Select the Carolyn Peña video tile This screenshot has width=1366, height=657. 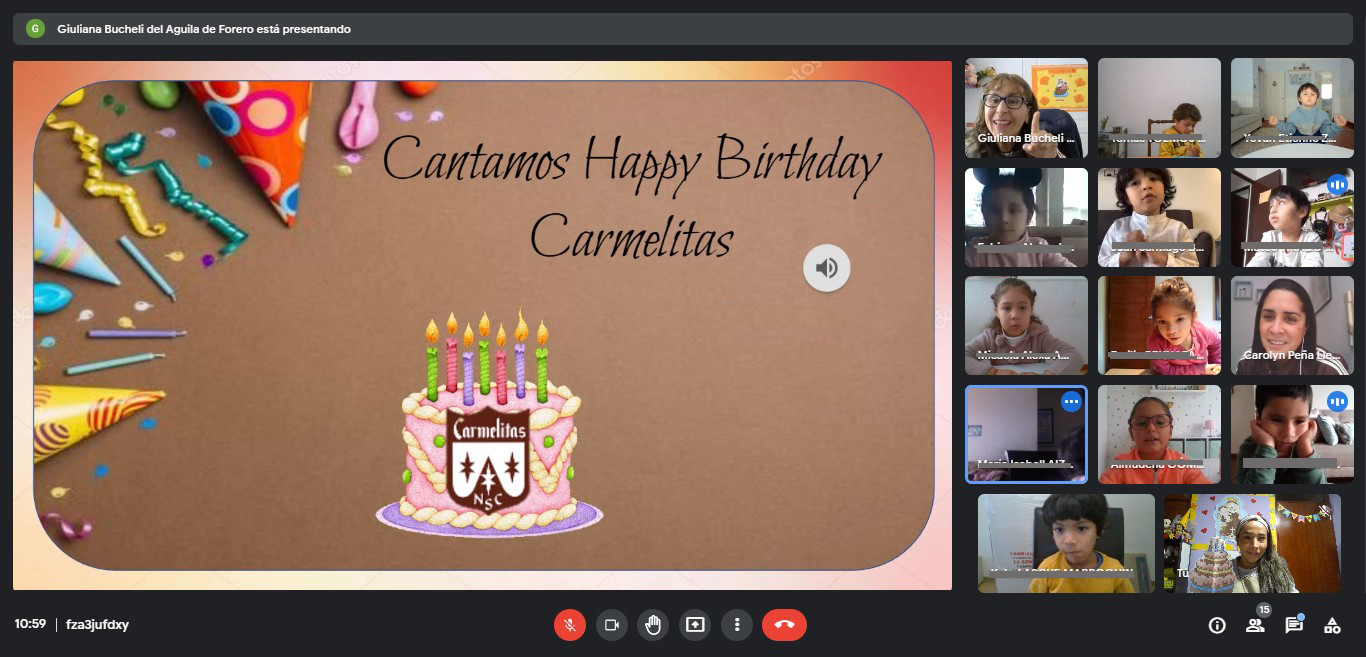point(1292,325)
